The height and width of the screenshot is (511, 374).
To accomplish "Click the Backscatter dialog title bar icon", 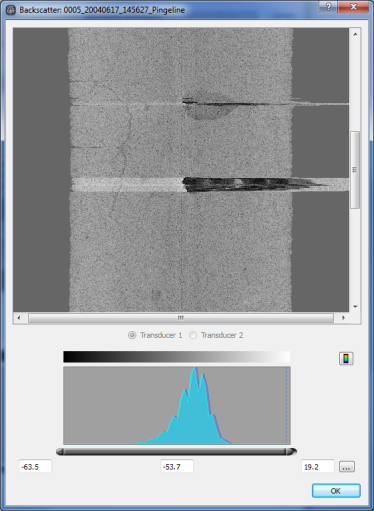I will (11, 10).
